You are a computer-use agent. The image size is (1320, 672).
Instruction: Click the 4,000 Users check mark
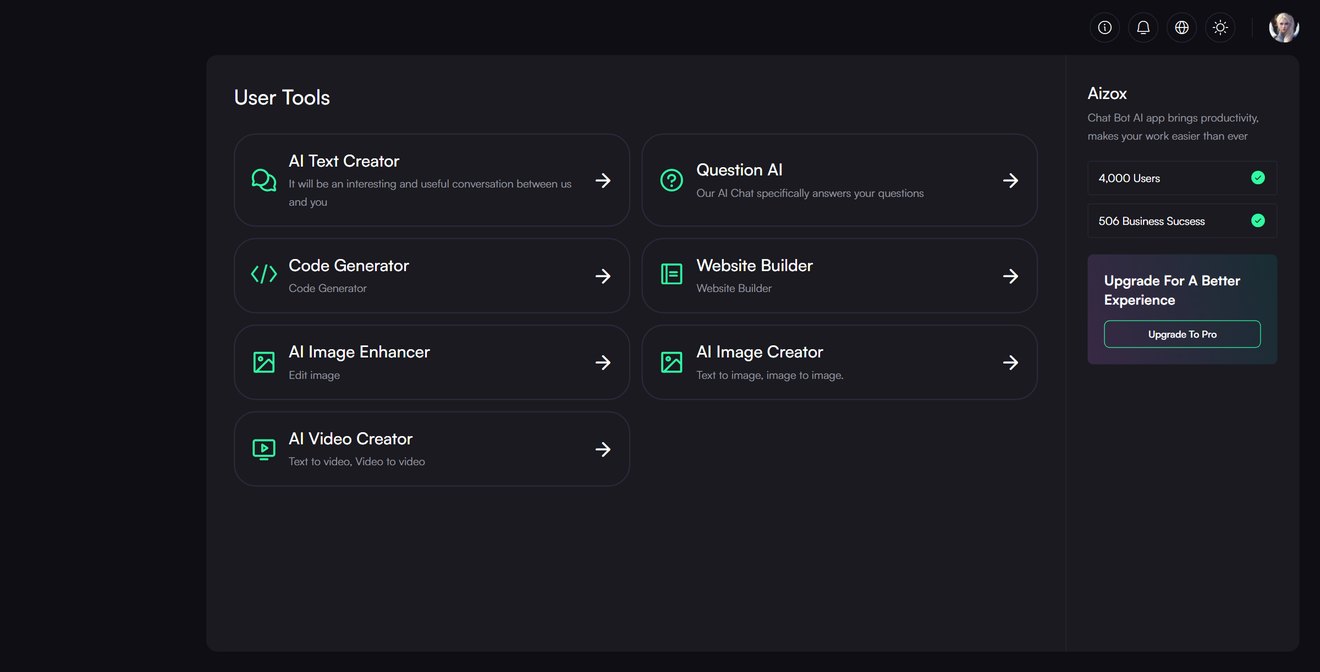1258,178
